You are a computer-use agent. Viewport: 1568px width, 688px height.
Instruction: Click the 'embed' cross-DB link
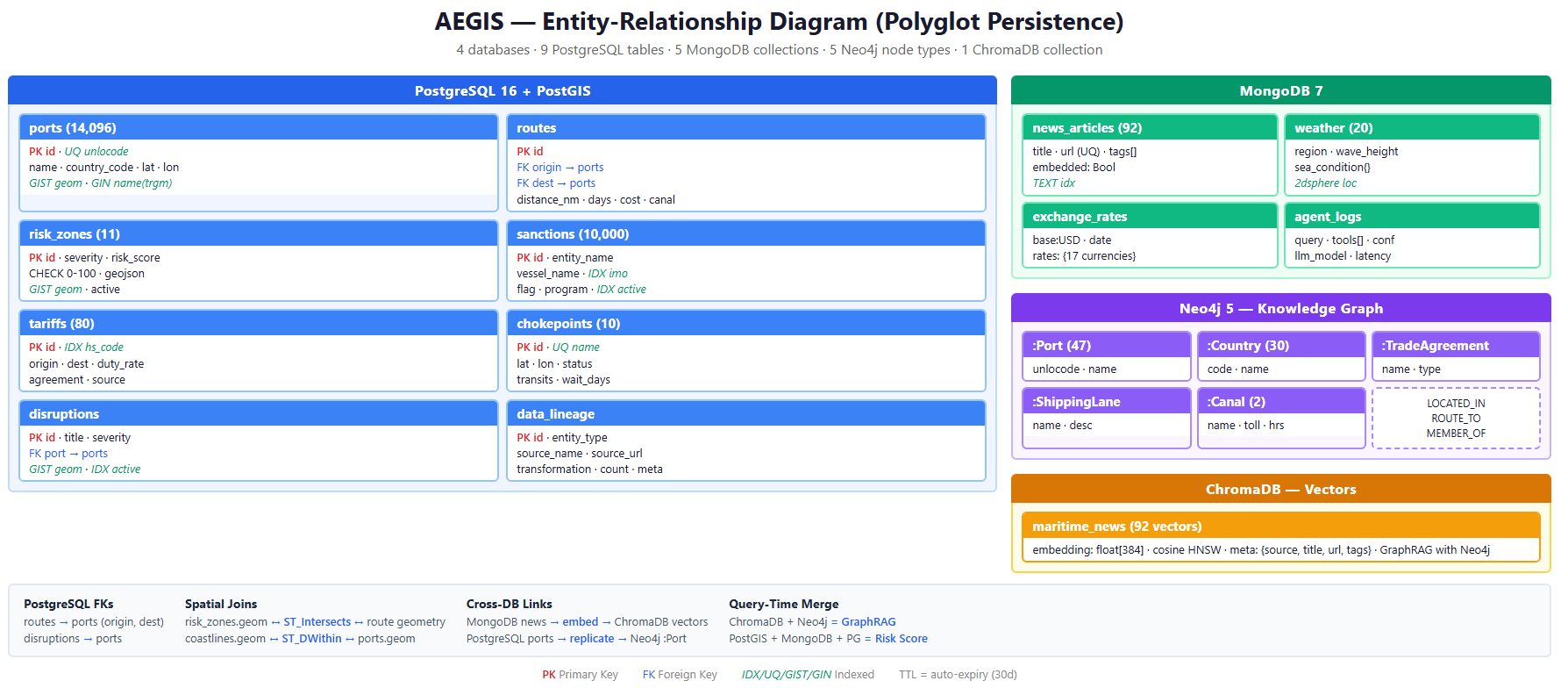click(x=581, y=622)
